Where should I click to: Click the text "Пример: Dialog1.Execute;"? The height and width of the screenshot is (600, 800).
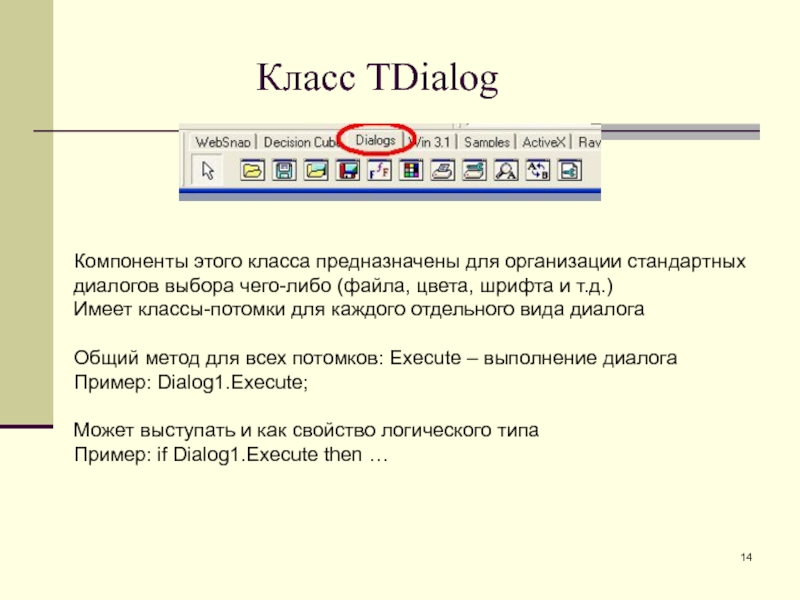pos(191,382)
